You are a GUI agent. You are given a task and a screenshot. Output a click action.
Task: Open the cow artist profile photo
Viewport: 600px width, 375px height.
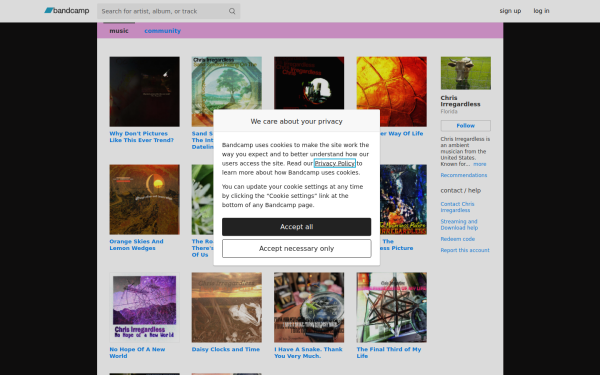[466, 73]
